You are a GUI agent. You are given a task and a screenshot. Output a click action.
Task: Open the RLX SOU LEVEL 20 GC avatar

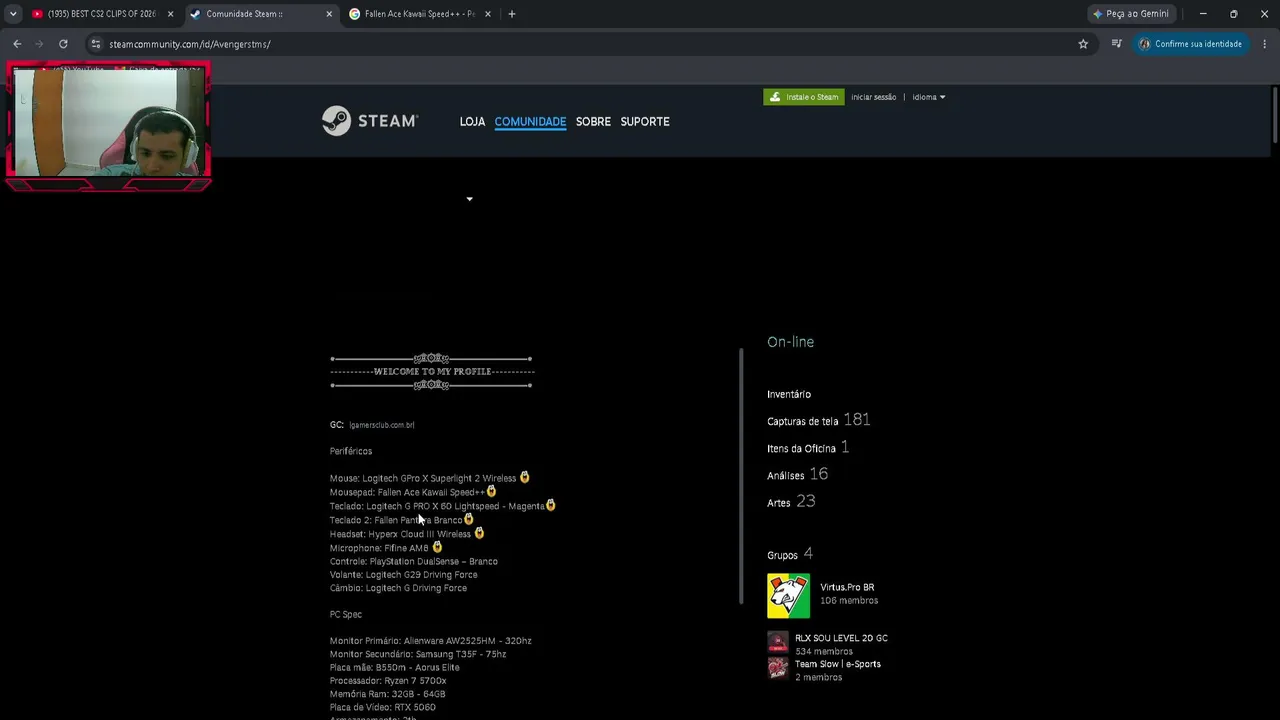tap(777, 642)
